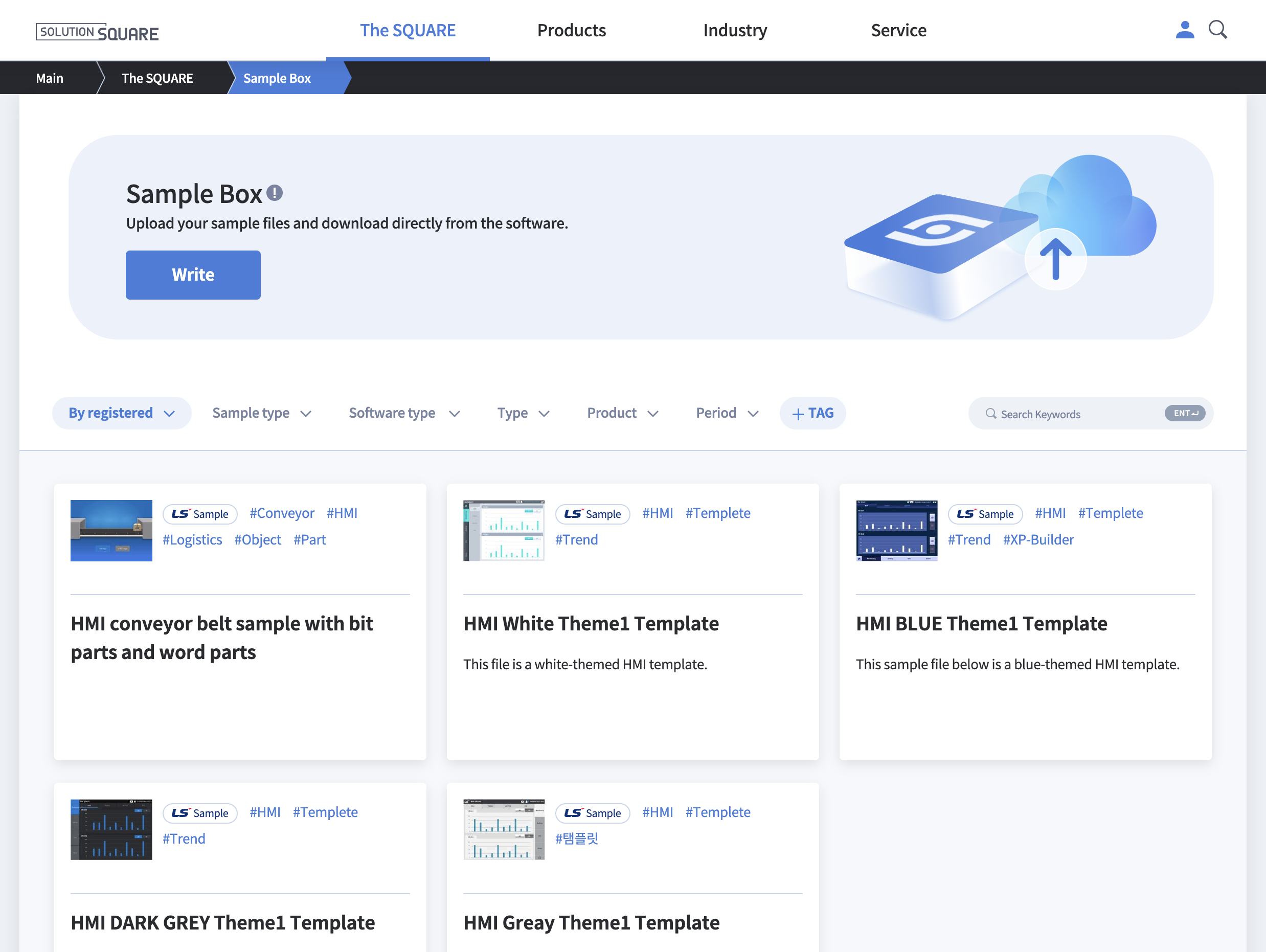Click the ENT enter badge in search
The height and width of the screenshot is (952, 1266).
coord(1185,413)
